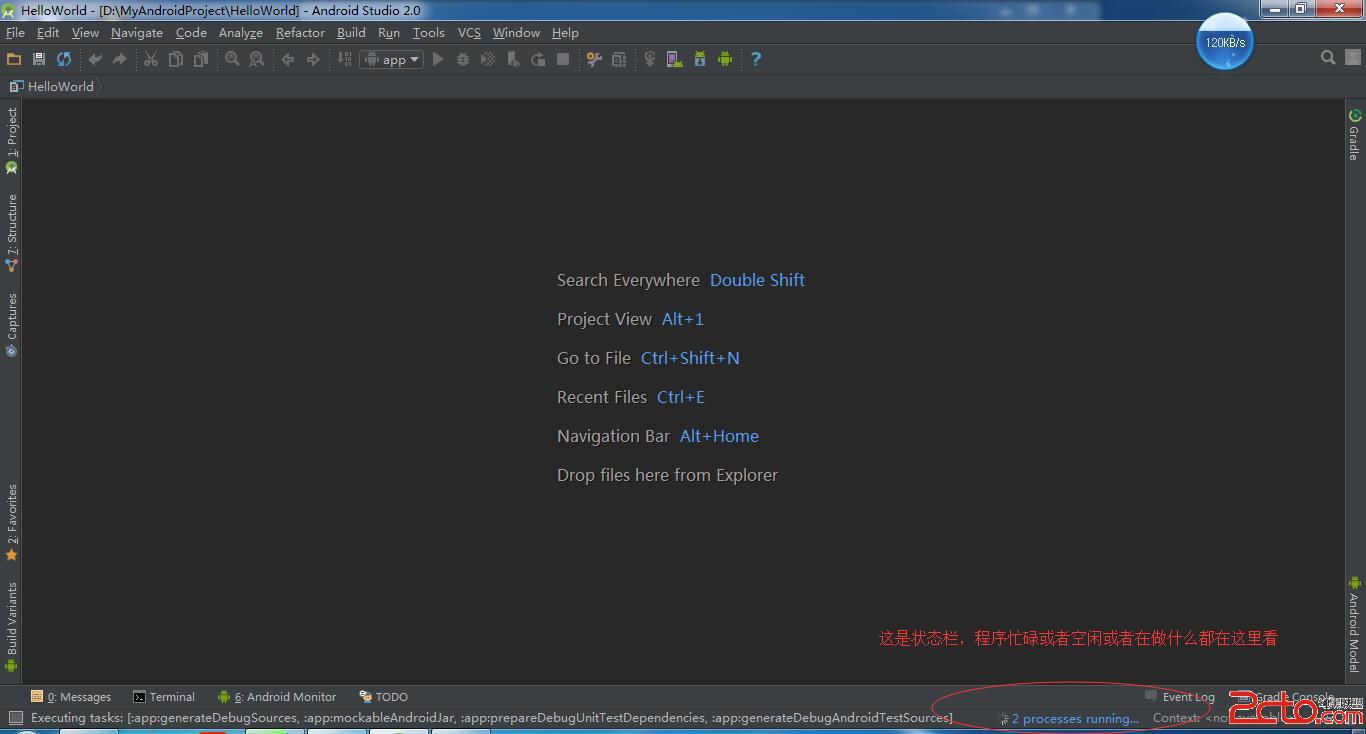Screen dimensions: 1366x734
Task: Open the Help question mark icon
Action: 756,59
